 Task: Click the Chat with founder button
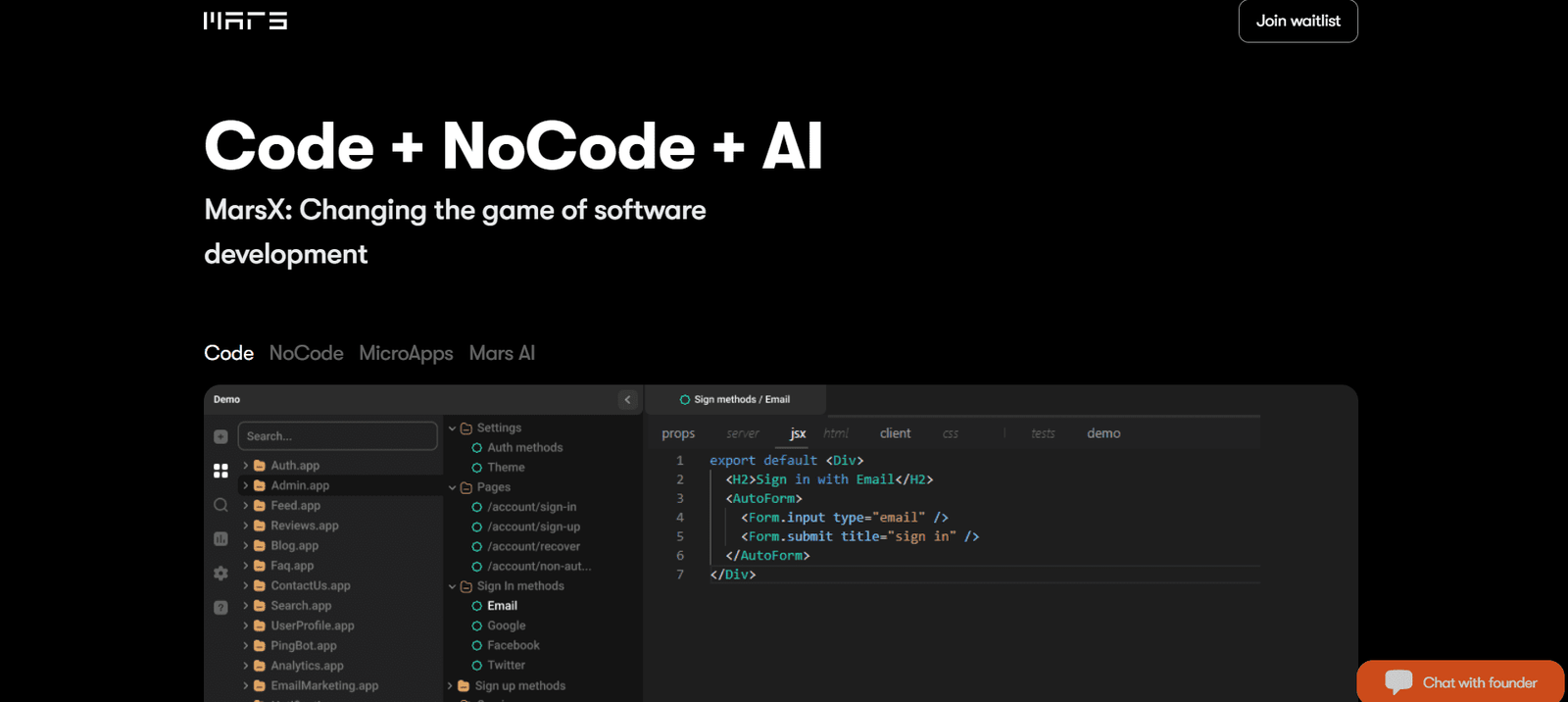(1460, 681)
